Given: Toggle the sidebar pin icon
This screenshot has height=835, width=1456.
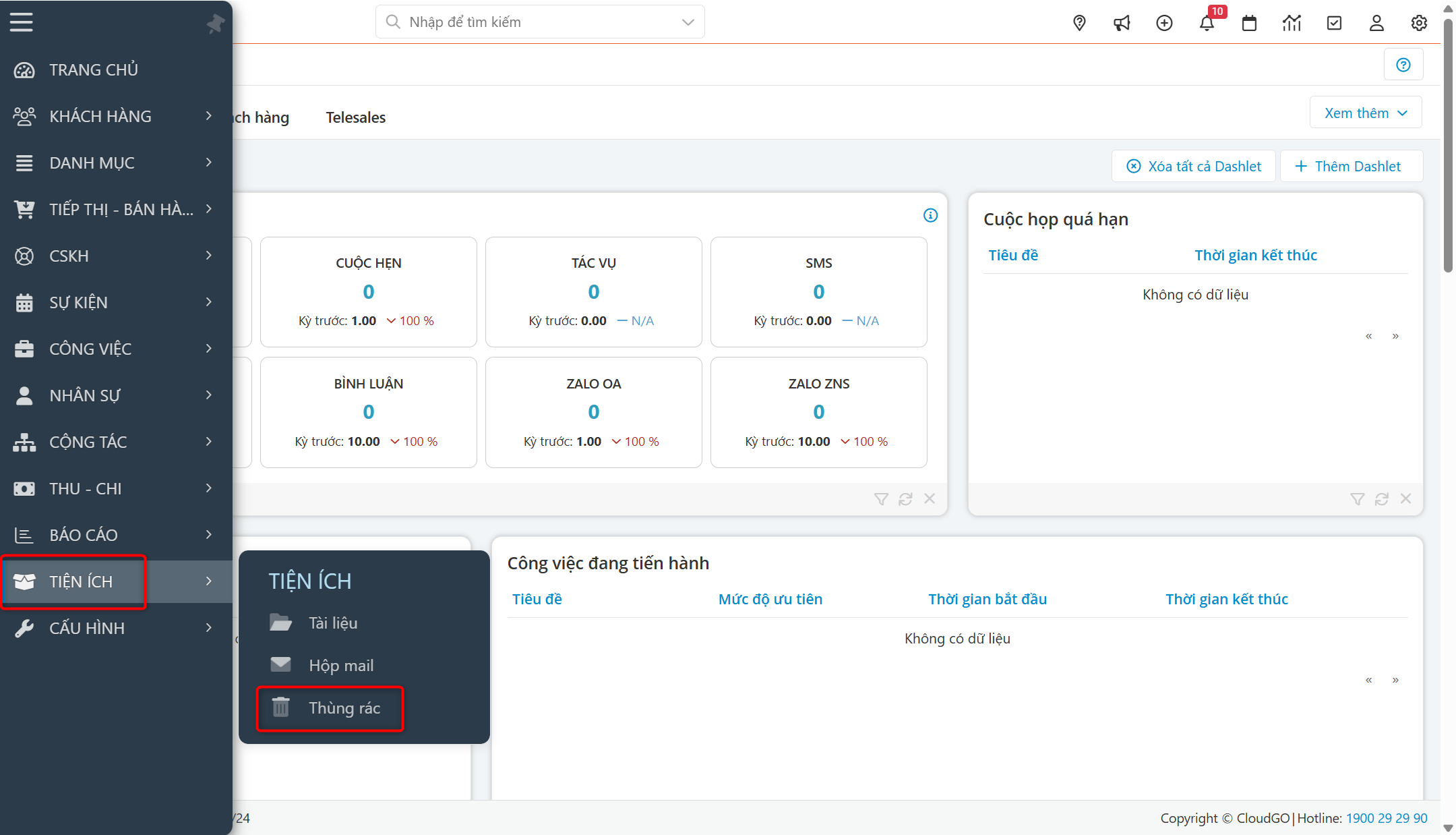Looking at the screenshot, I should 215,24.
